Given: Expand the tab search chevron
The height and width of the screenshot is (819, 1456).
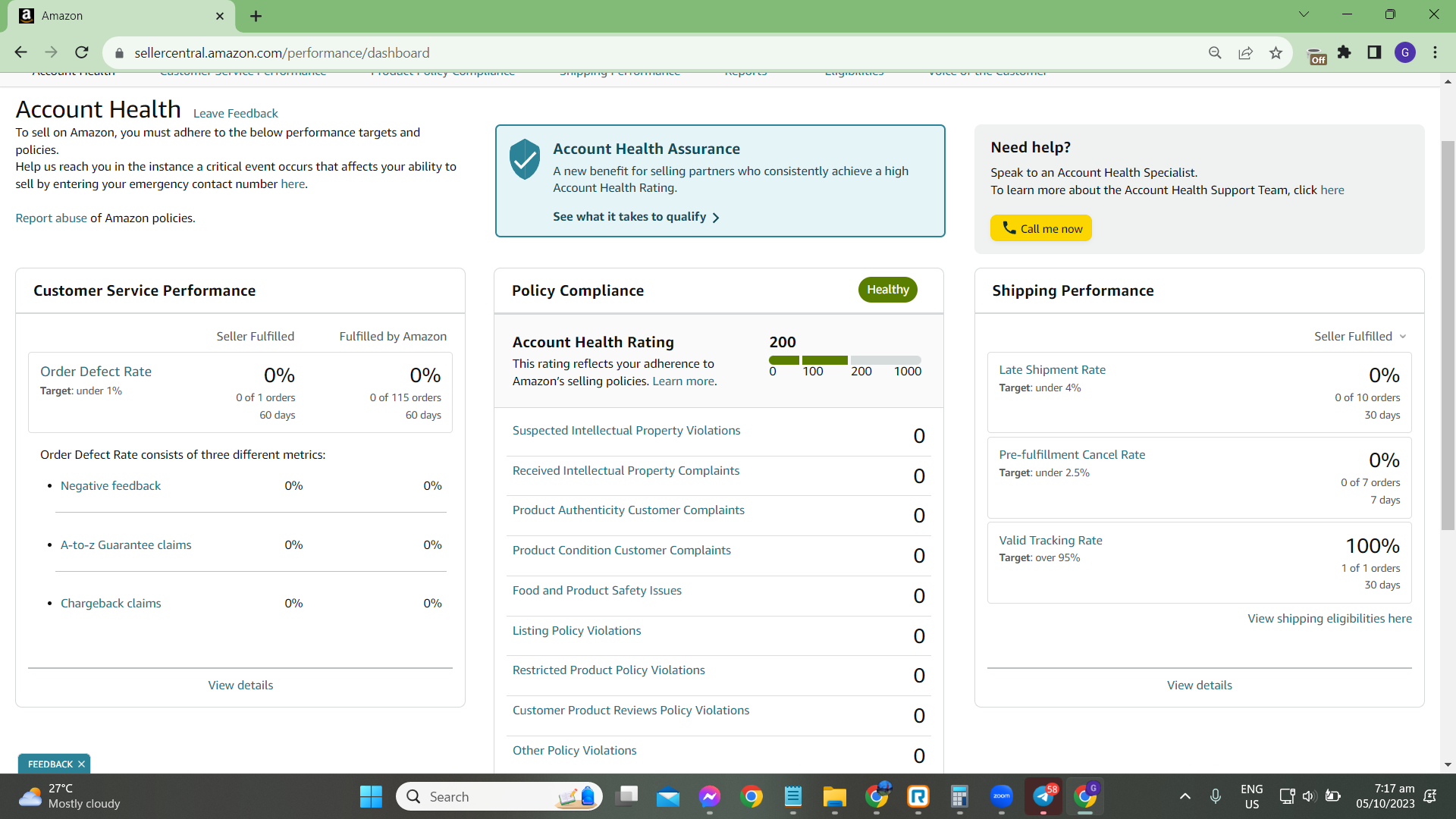Looking at the screenshot, I should pos(1304,14).
